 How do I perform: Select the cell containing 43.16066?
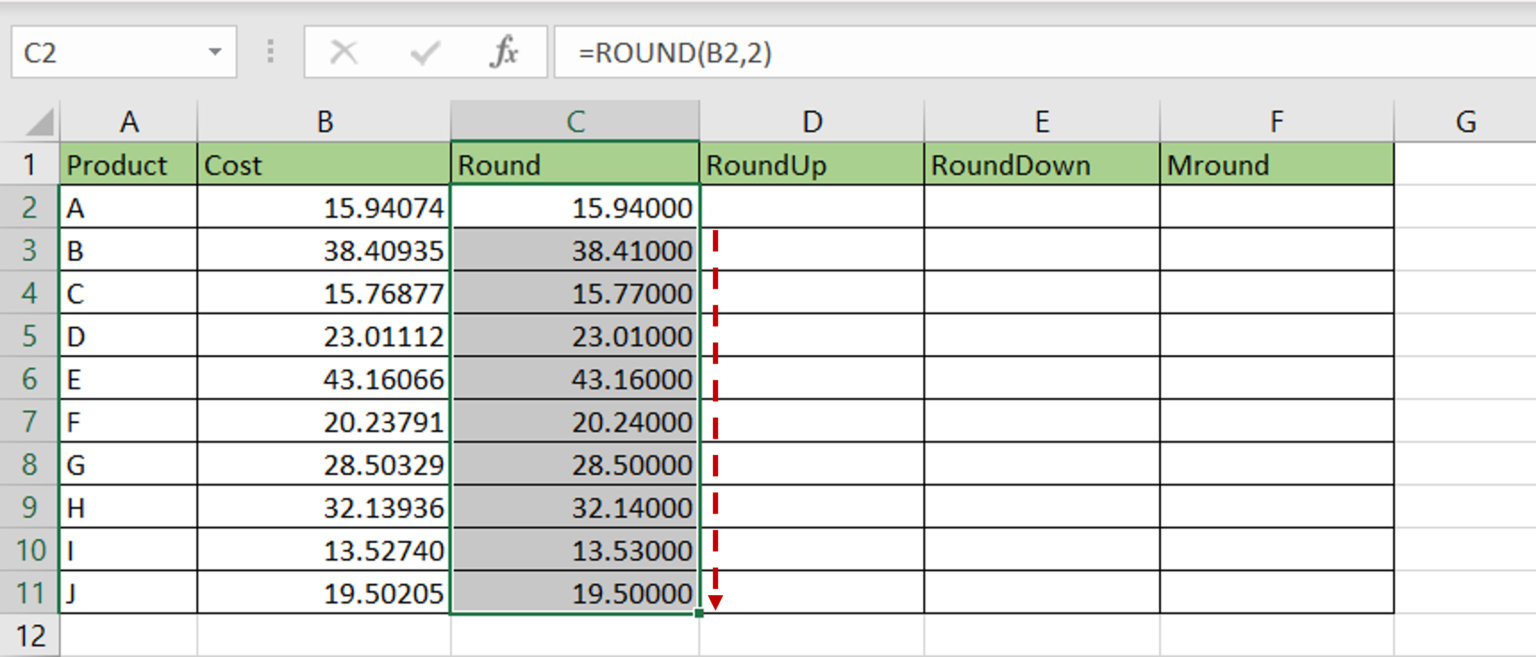point(324,378)
